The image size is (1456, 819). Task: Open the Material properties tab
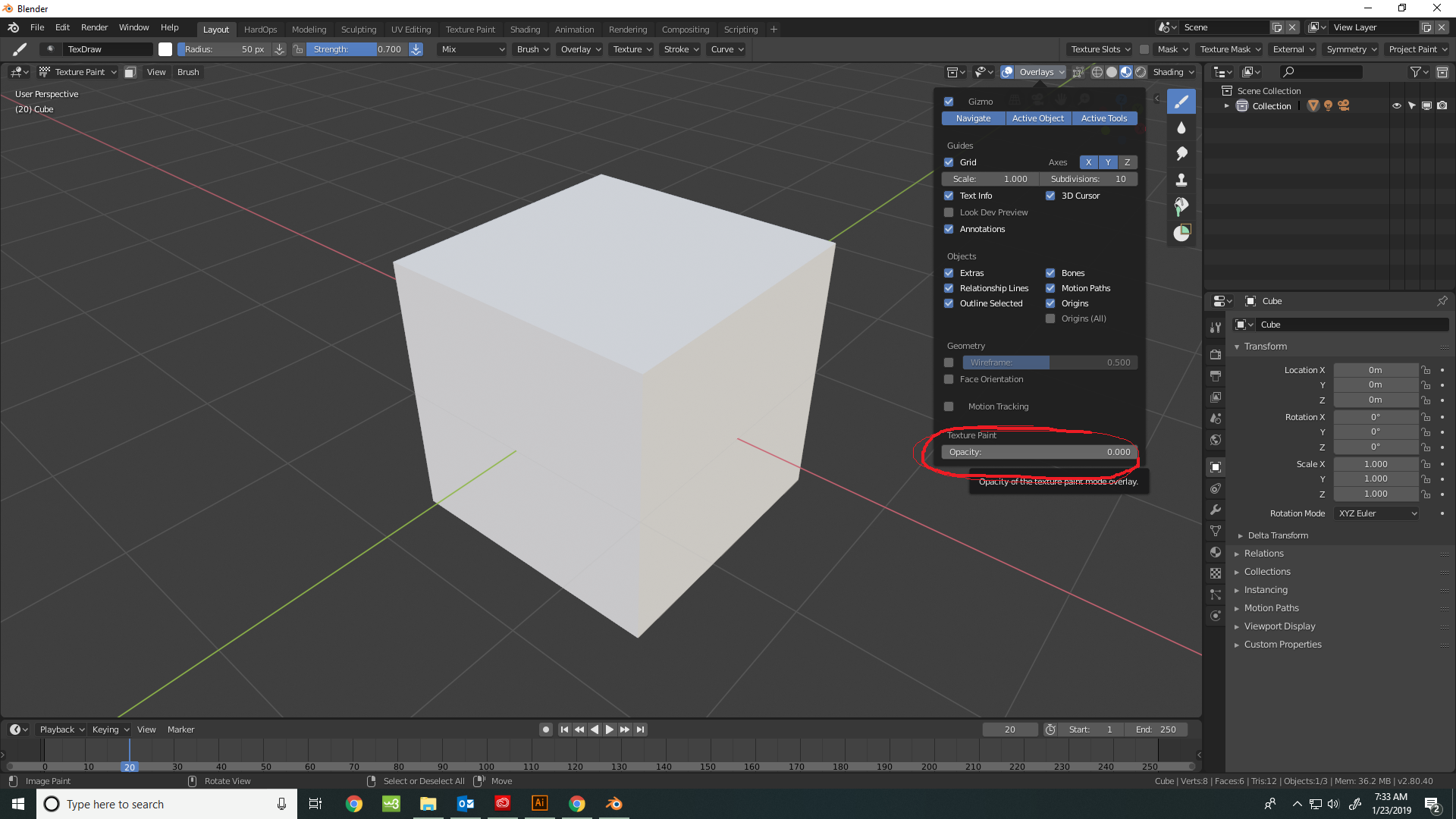tap(1216, 552)
